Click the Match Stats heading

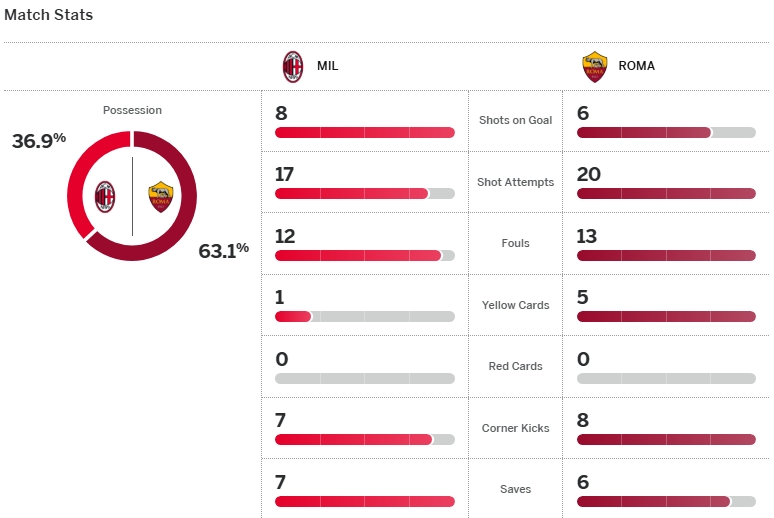49,15
